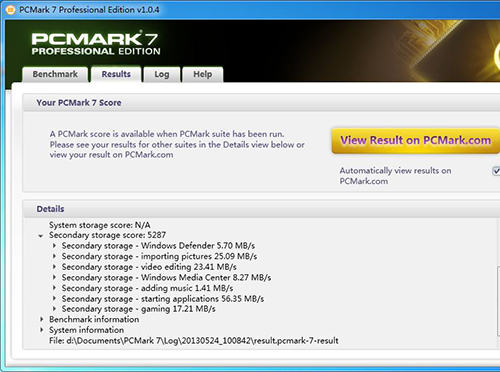Screen dimensions: 500x372
Task: Select video editing 23.41 MB/s row text
Action: tap(149, 267)
